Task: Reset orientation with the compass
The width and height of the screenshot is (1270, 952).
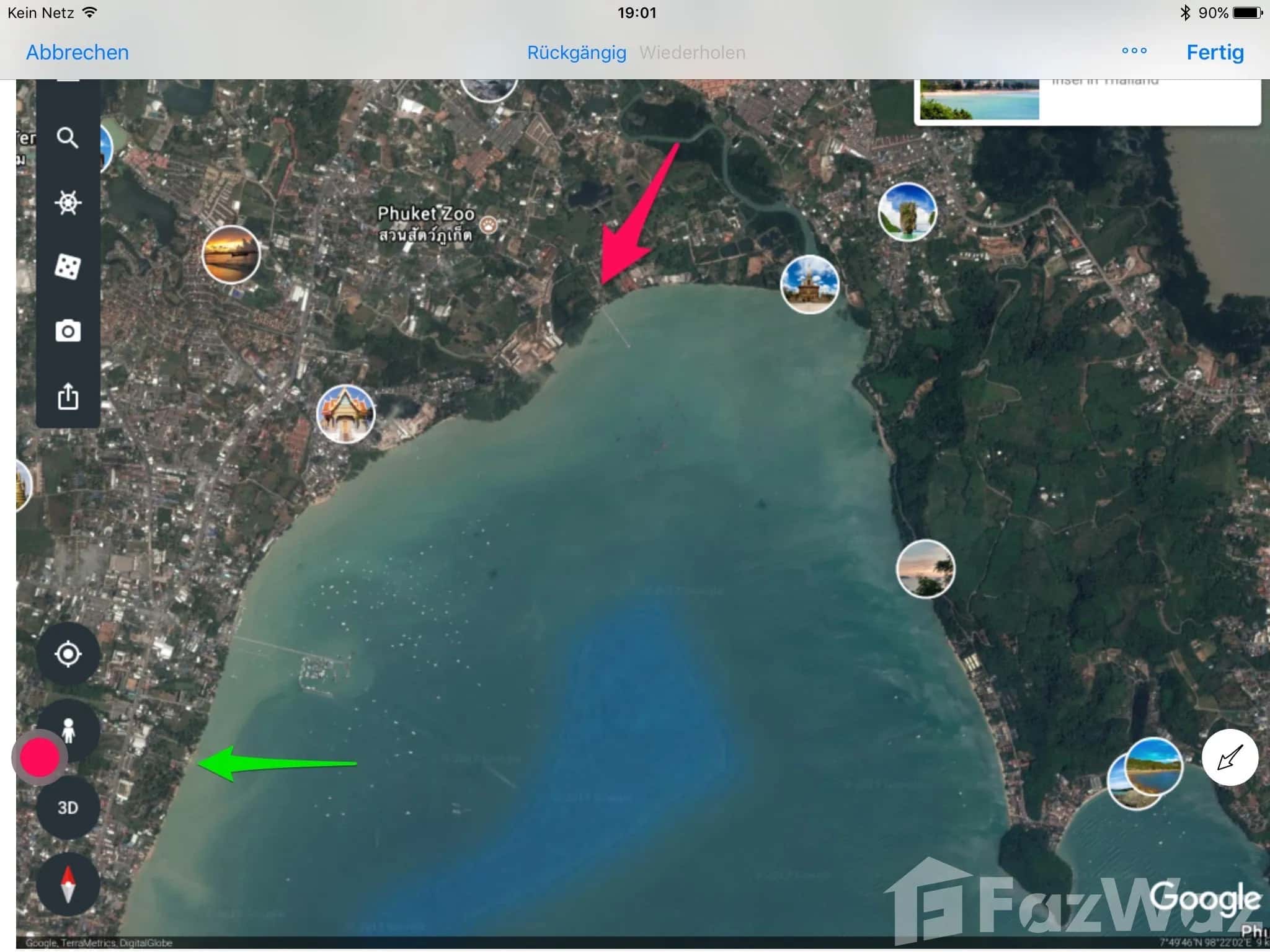Action: (x=68, y=884)
